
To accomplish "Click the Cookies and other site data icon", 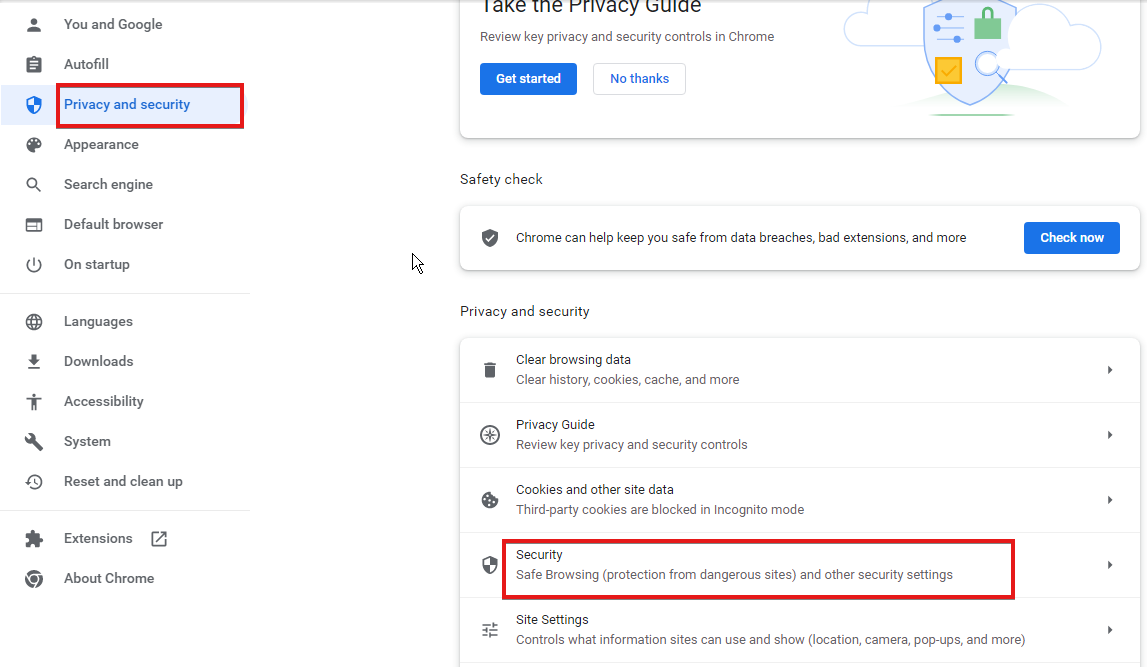I will tap(490, 500).
